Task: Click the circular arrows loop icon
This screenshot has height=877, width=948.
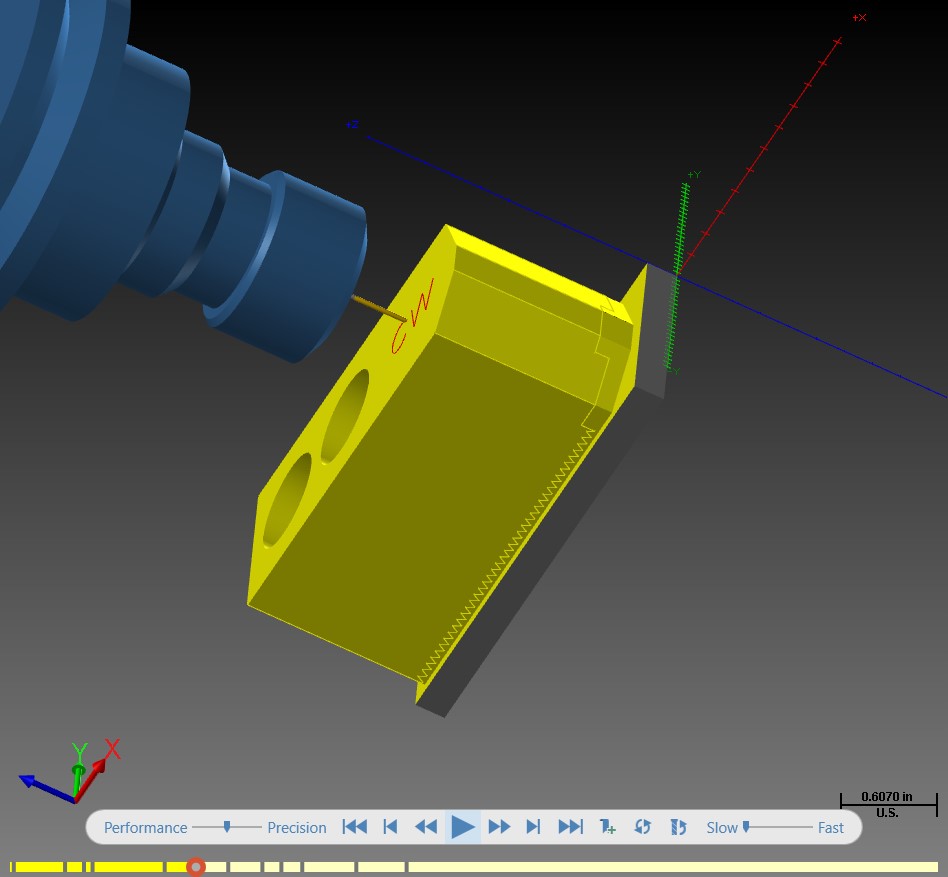Action: point(642,827)
